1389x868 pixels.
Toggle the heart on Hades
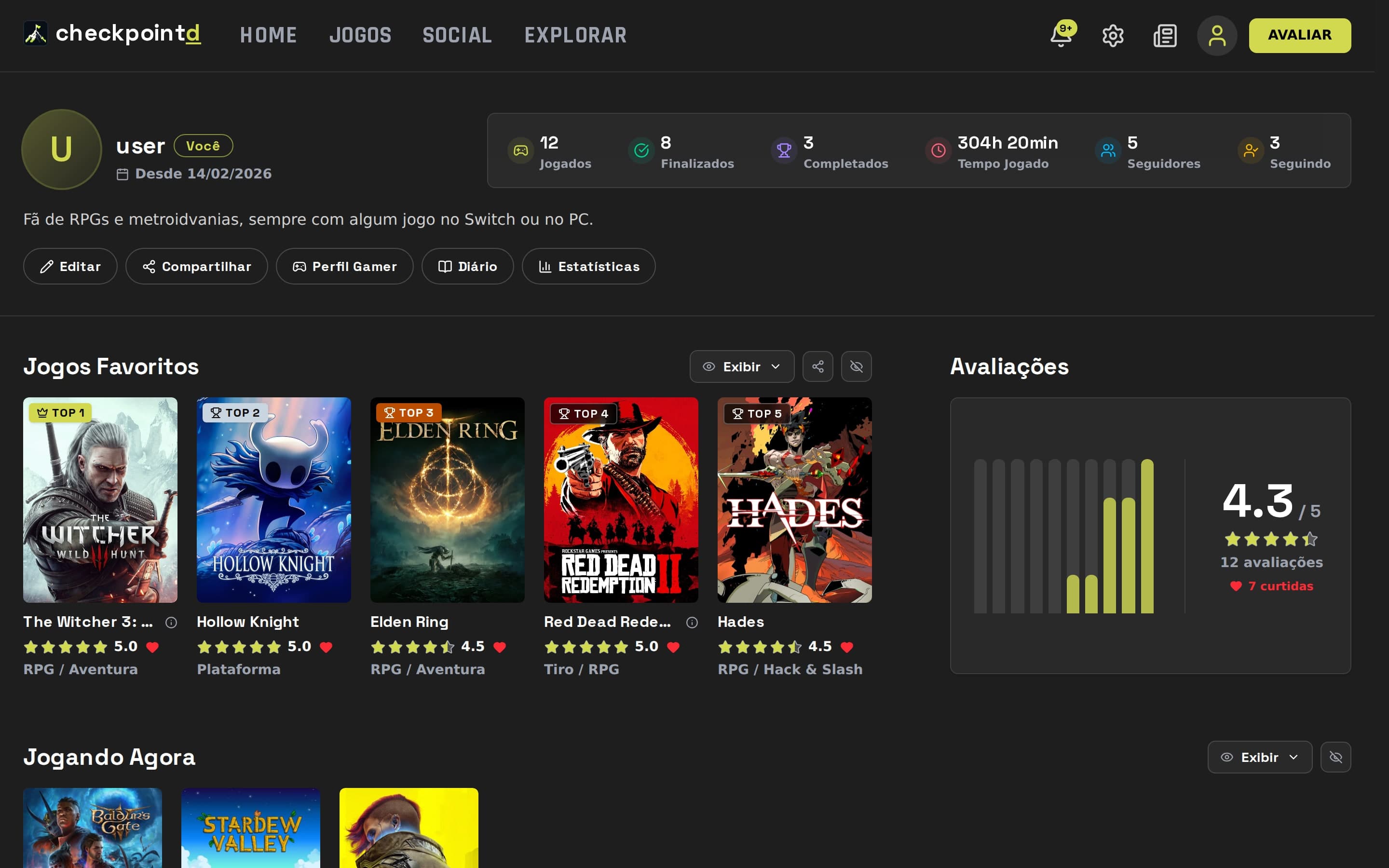(x=846, y=647)
